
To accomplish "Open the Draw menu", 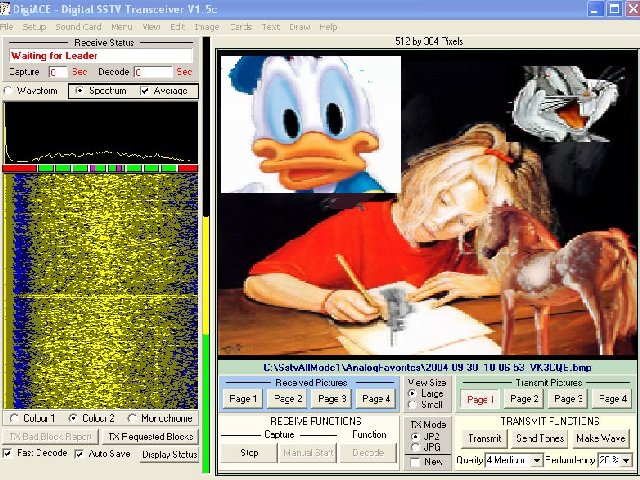I will pos(300,27).
